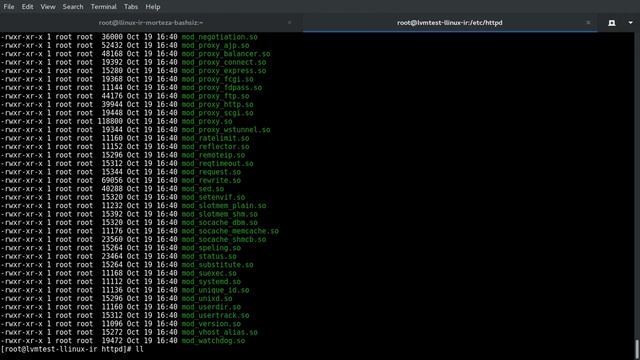
Task: Click the mod_version.so file name
Action: pos(211,324)
